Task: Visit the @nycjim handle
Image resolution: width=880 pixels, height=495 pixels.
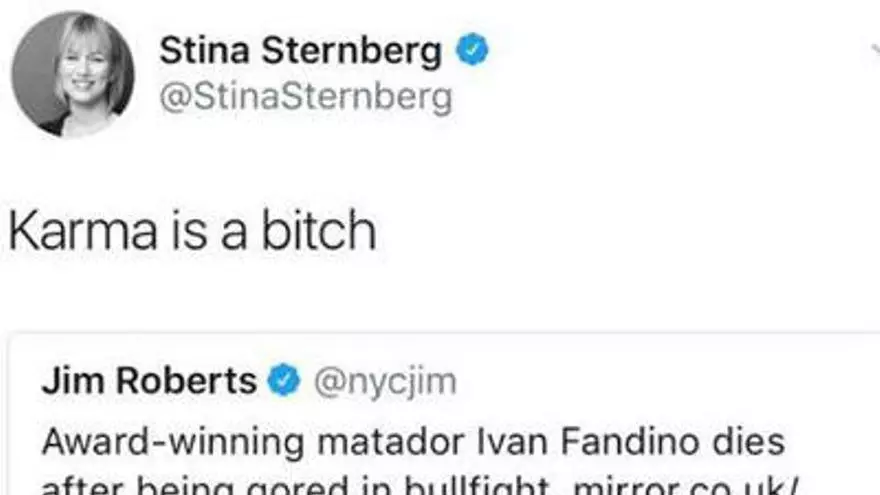Action: [x=385, y=381]
